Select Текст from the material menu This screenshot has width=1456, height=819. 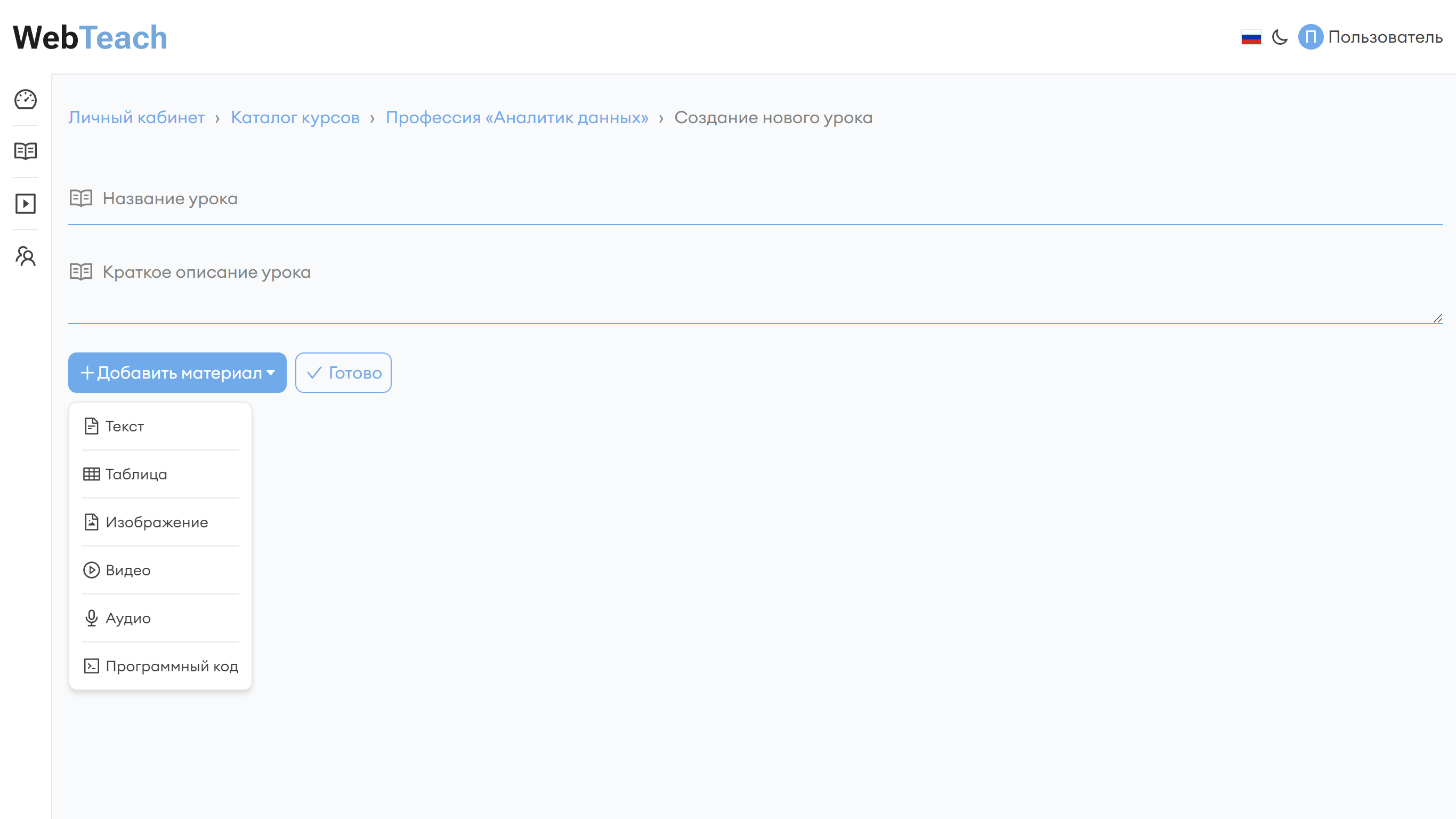point(125,426)
